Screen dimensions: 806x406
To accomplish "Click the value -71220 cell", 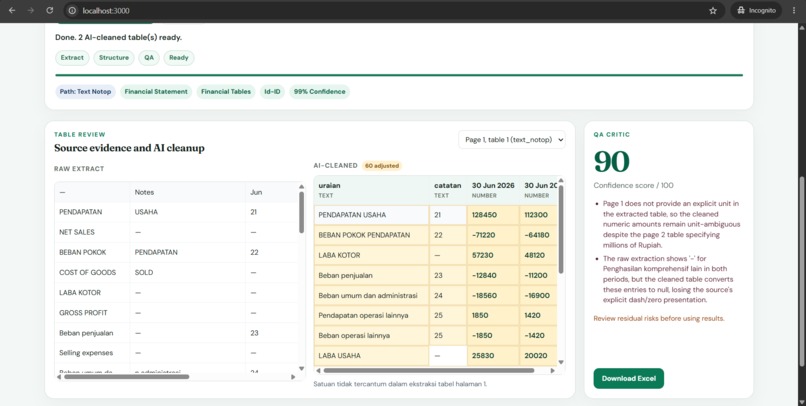I will tap(493, 235).
